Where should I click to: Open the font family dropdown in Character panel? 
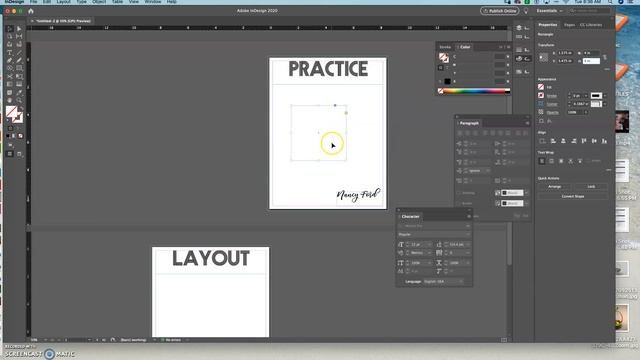[468, 226]
